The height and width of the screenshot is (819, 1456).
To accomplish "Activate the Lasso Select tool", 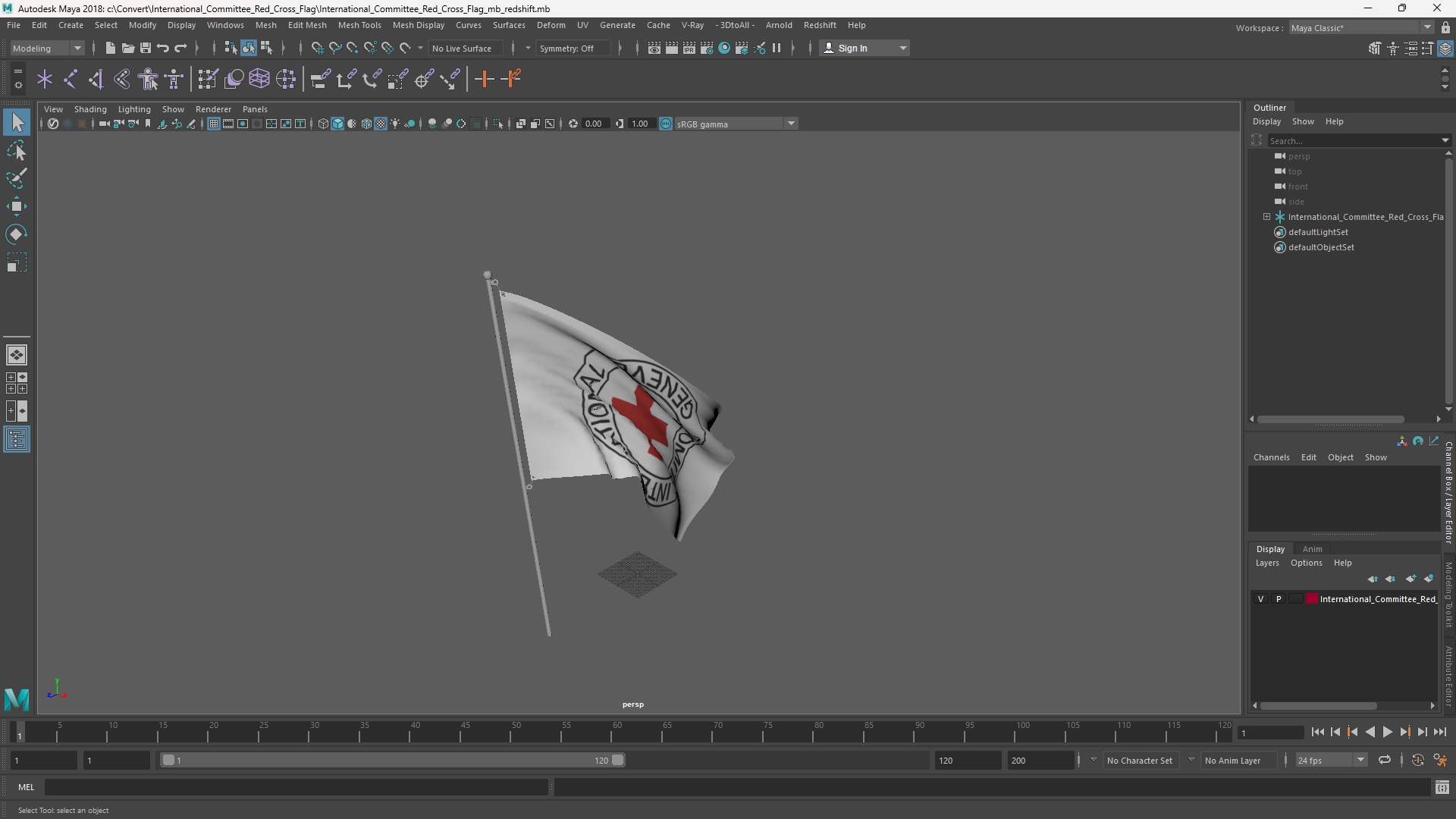I will (17, 150).
